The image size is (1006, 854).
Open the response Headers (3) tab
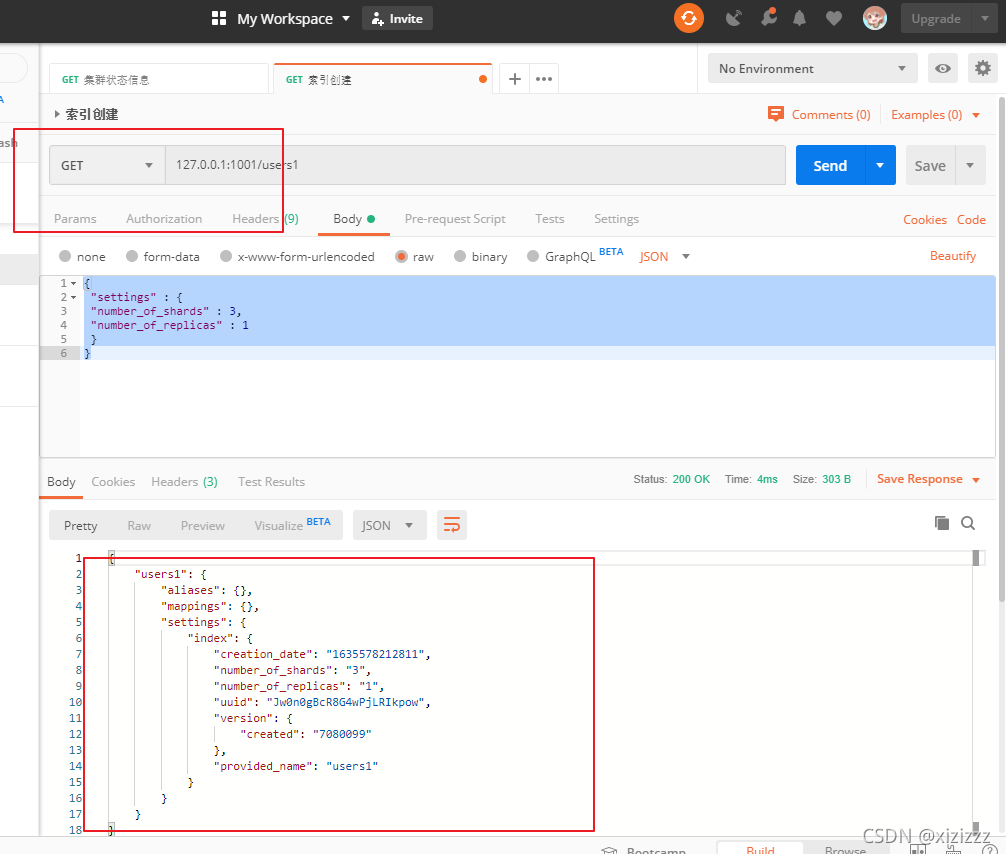click(184, 482)
